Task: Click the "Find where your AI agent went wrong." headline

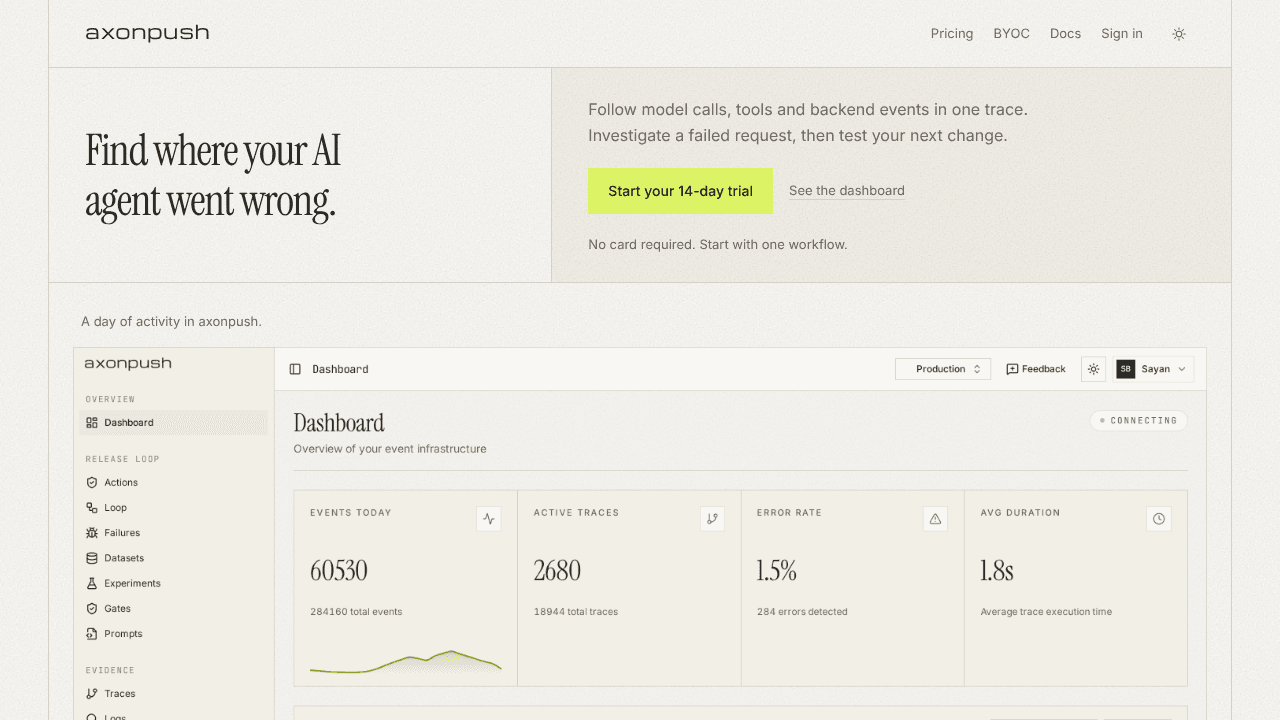Action: tap(213, 176)
